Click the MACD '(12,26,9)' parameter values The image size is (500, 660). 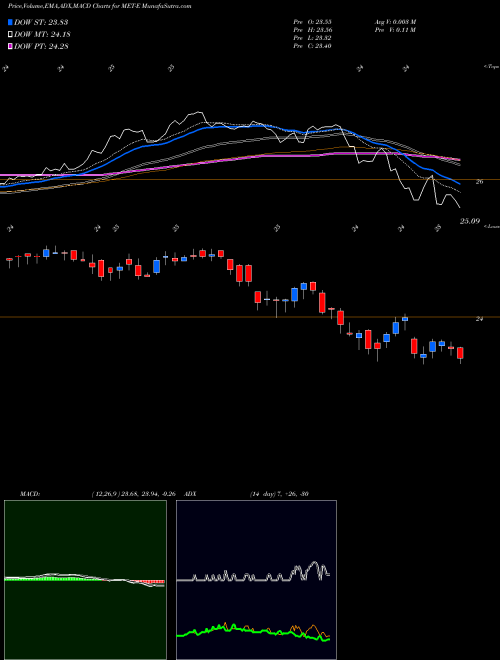133,494
